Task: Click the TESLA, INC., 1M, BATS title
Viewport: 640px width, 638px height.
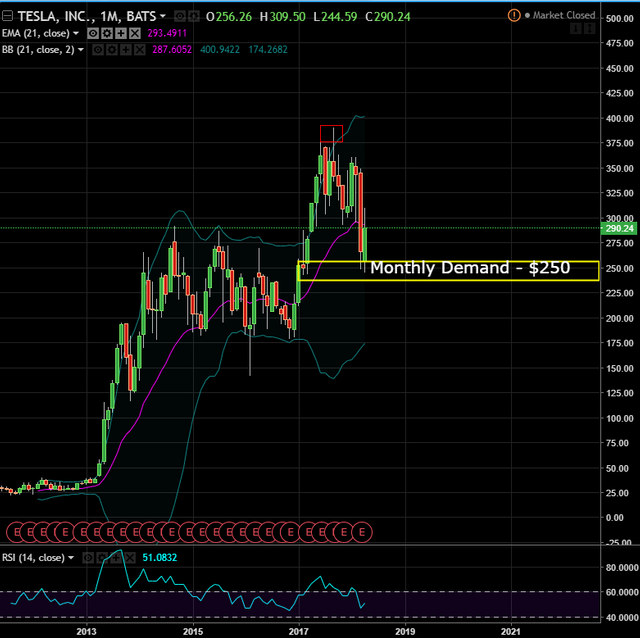Action: (x=87, y=16)
